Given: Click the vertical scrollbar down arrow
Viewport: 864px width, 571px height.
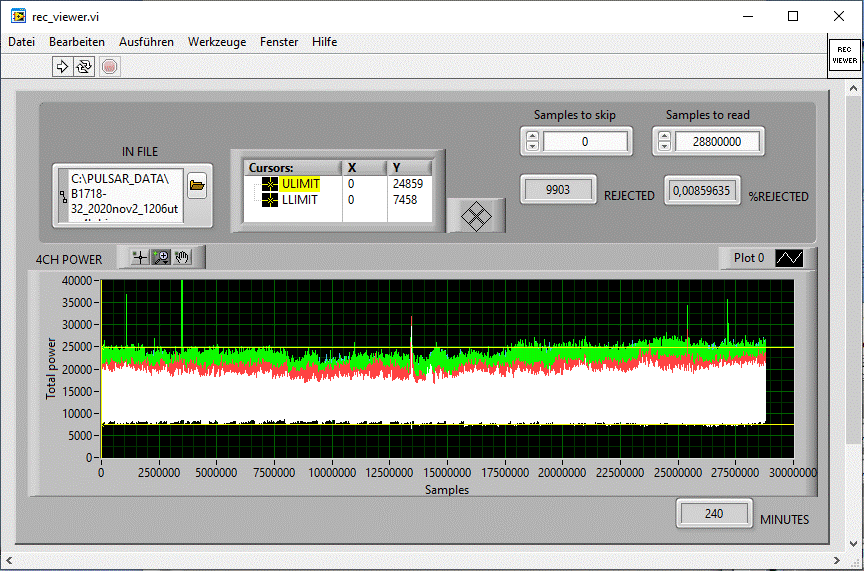Looking at the screenshot, I should [x=854, y=543].
